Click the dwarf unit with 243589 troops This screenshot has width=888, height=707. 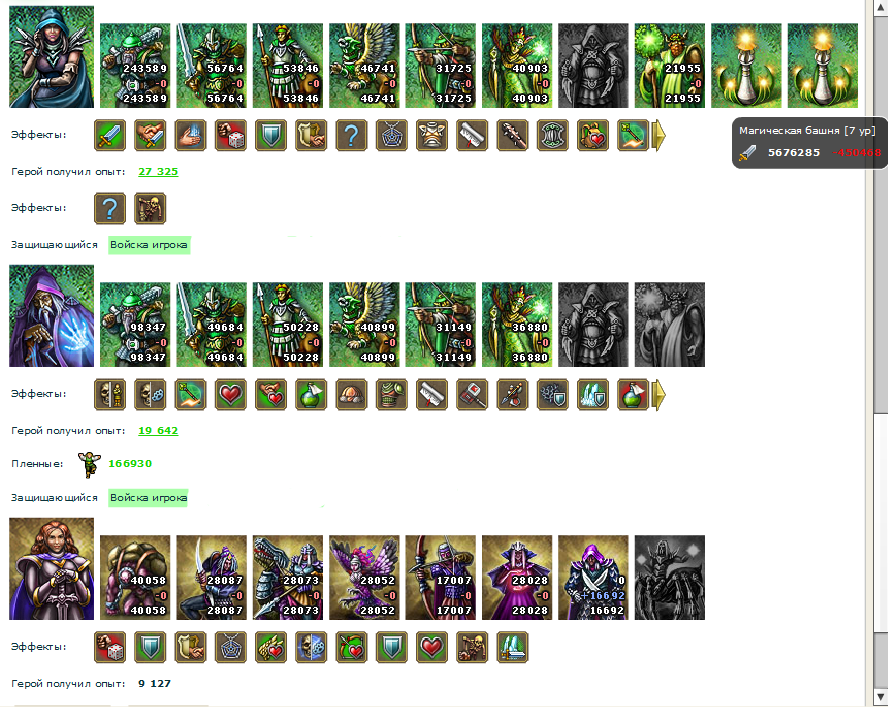pyautogui.click(x=135, y=65)
